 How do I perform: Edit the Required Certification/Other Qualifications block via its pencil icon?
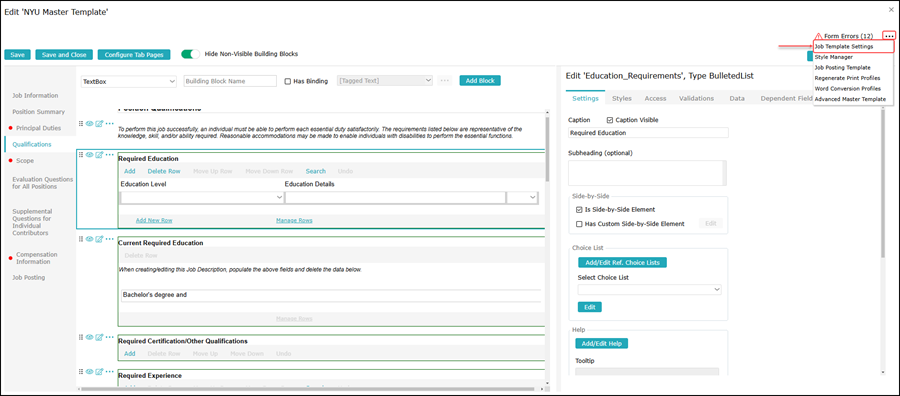(x=99, y=337)
